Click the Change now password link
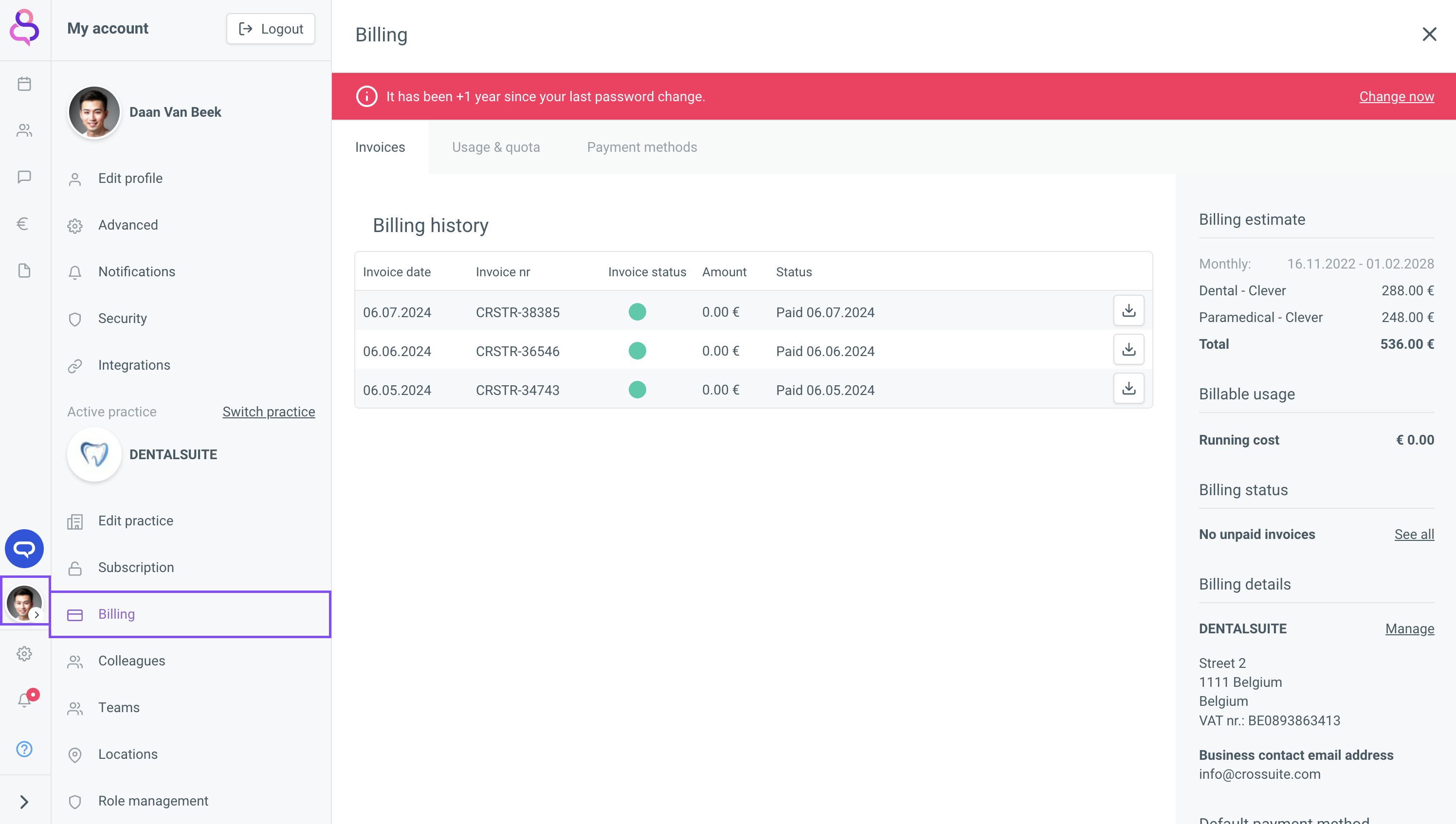 (x=1396, y=97)
